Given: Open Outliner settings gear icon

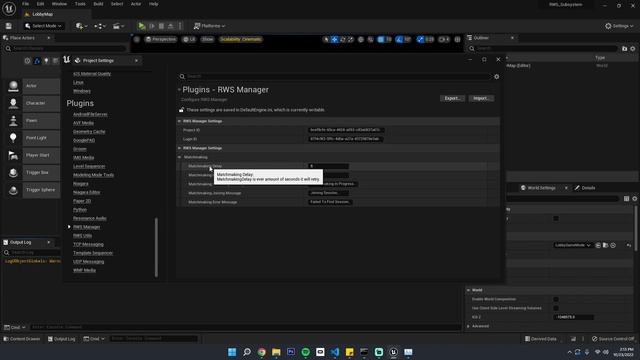Looking at the screenshot, I should pos(633,49).
